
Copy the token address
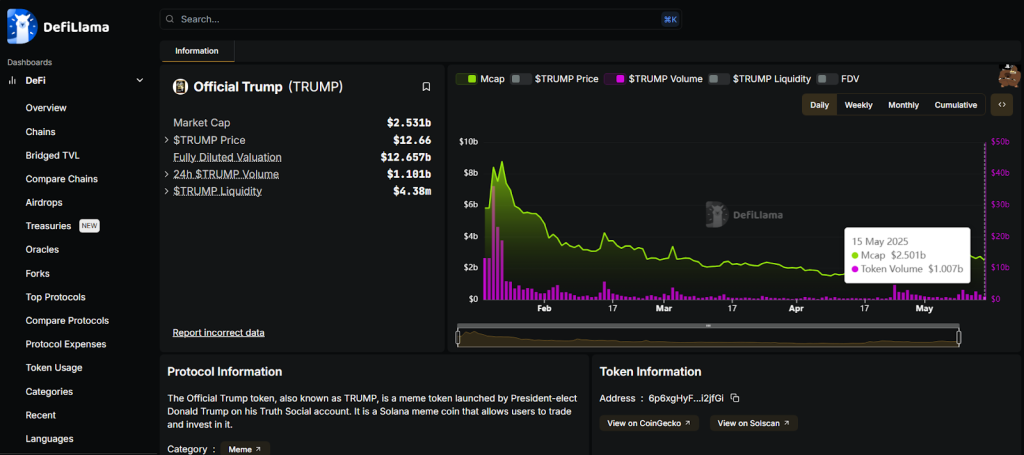[735, 398]
